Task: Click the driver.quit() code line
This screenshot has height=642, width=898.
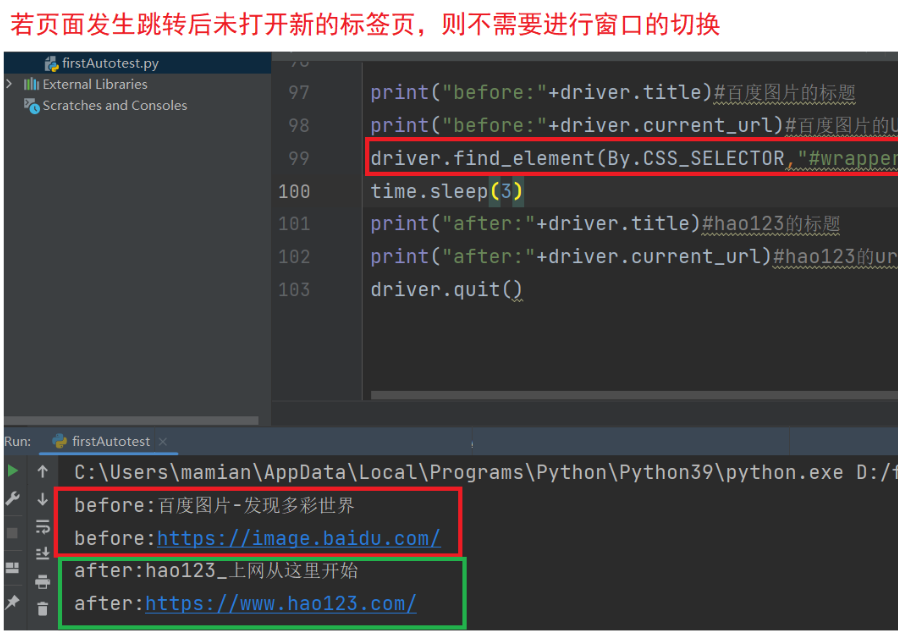Action: [x=446, y=290]
